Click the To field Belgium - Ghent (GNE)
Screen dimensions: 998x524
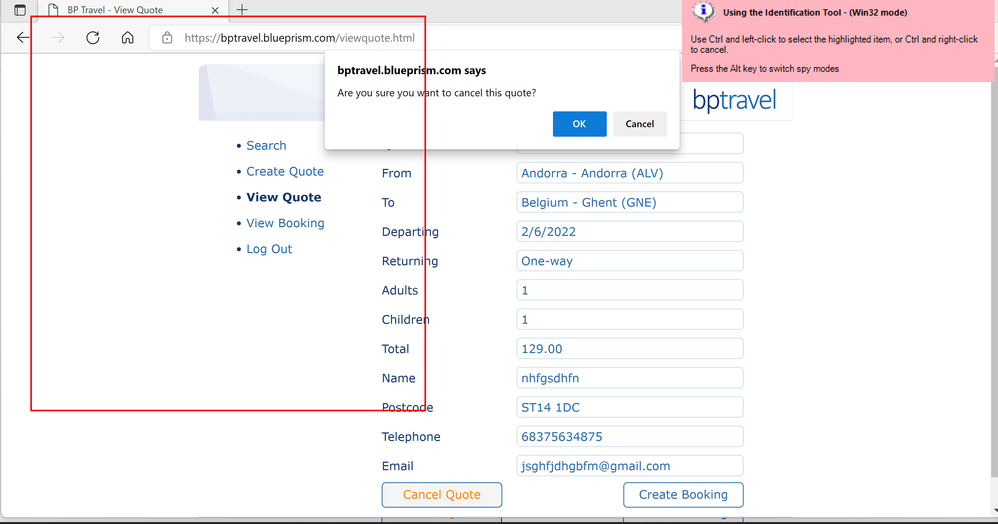pos(629,202)
